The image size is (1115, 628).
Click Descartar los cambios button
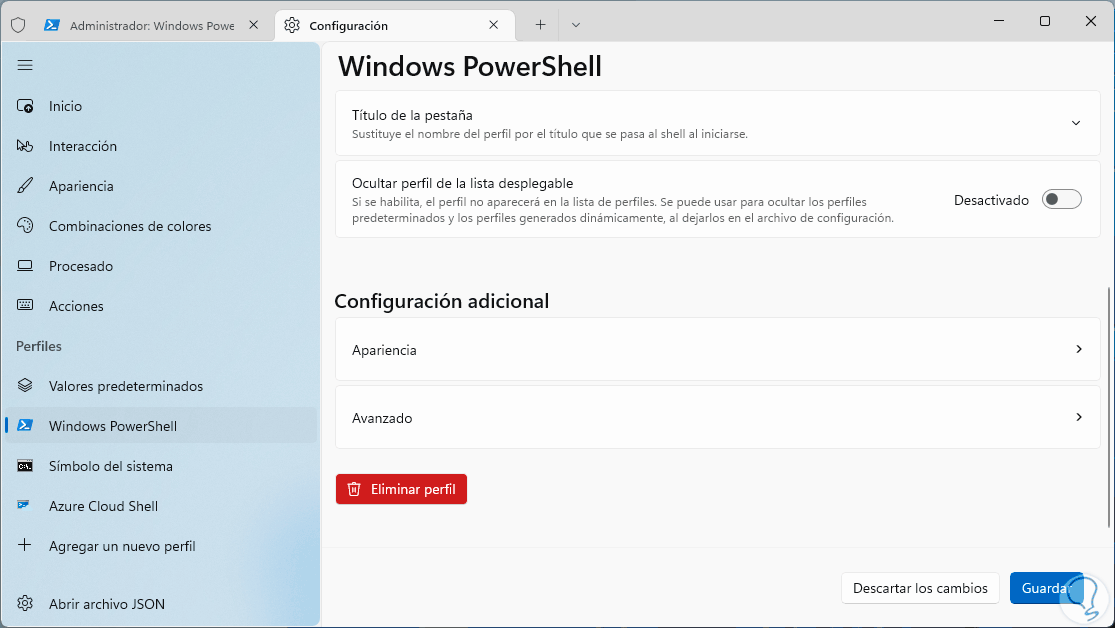click(920, 588)
